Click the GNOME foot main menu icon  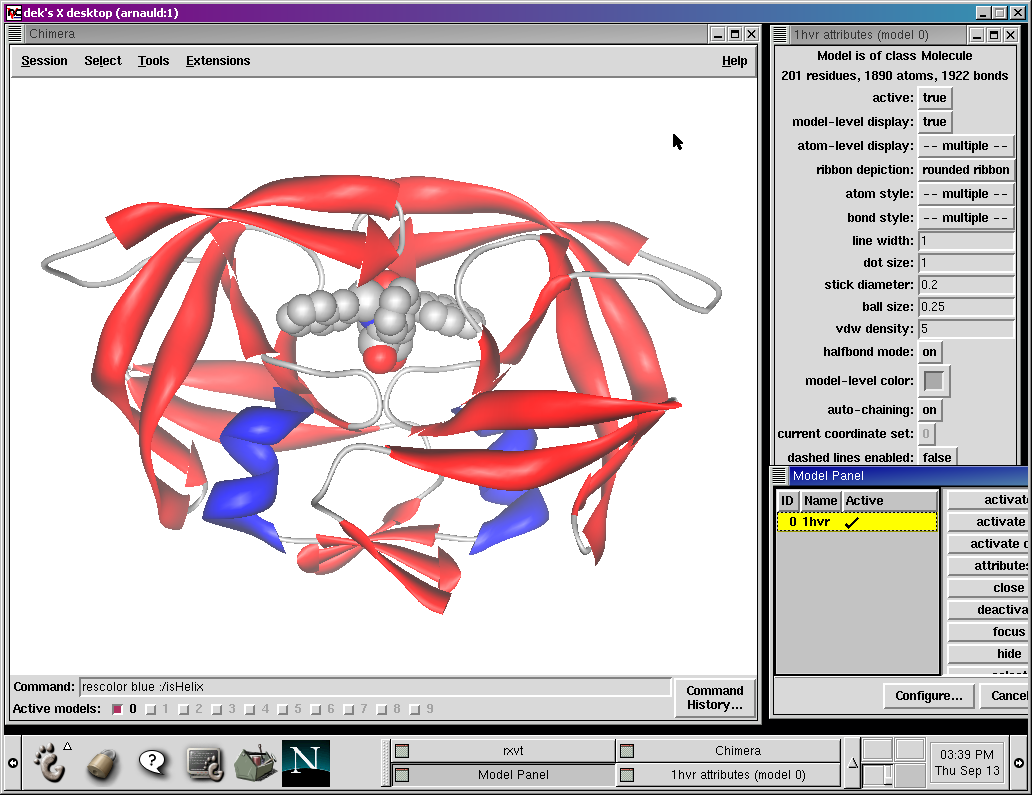pos(50,763)
